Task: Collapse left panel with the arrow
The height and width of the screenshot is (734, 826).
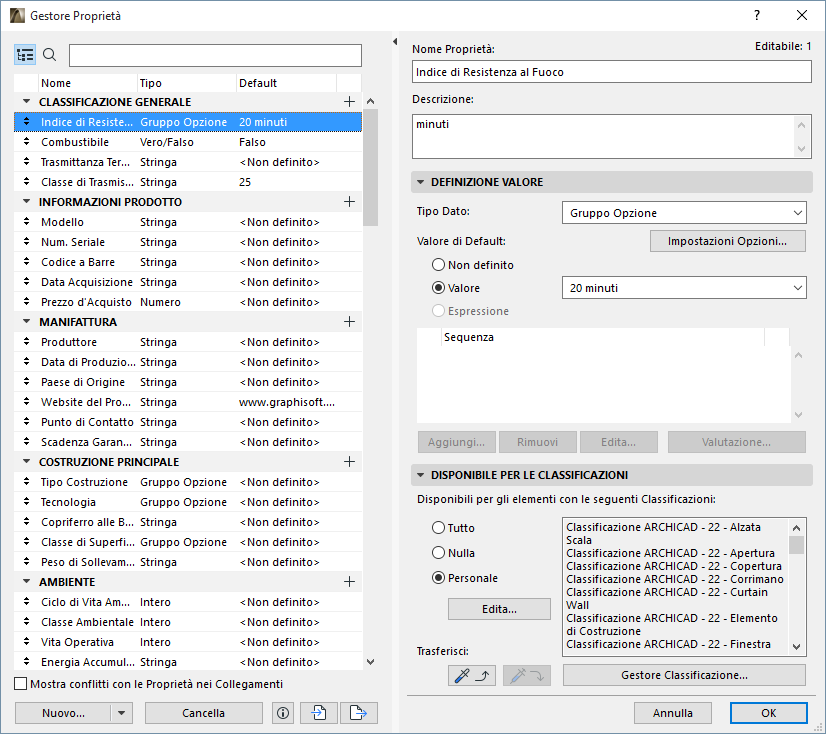Action: [x=395, y=42]
